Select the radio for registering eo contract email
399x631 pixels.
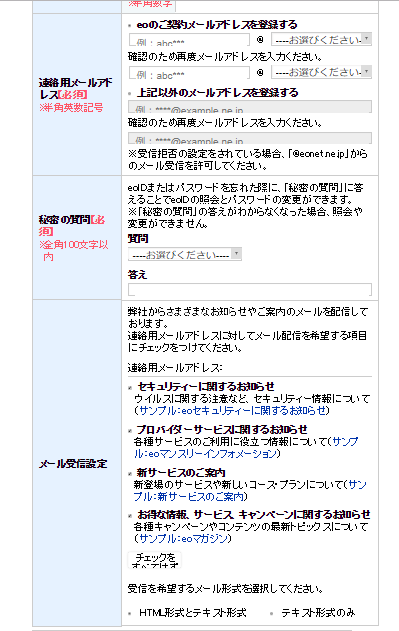(130, 26)
